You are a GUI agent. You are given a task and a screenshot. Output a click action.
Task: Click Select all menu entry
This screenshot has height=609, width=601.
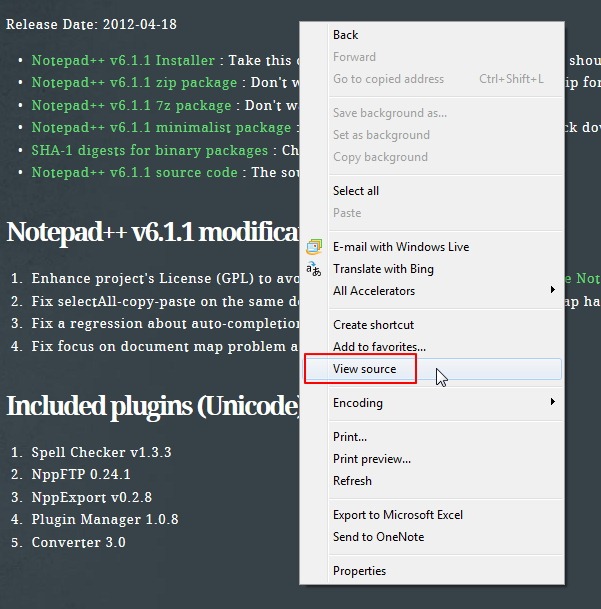(x=356, y=191)
